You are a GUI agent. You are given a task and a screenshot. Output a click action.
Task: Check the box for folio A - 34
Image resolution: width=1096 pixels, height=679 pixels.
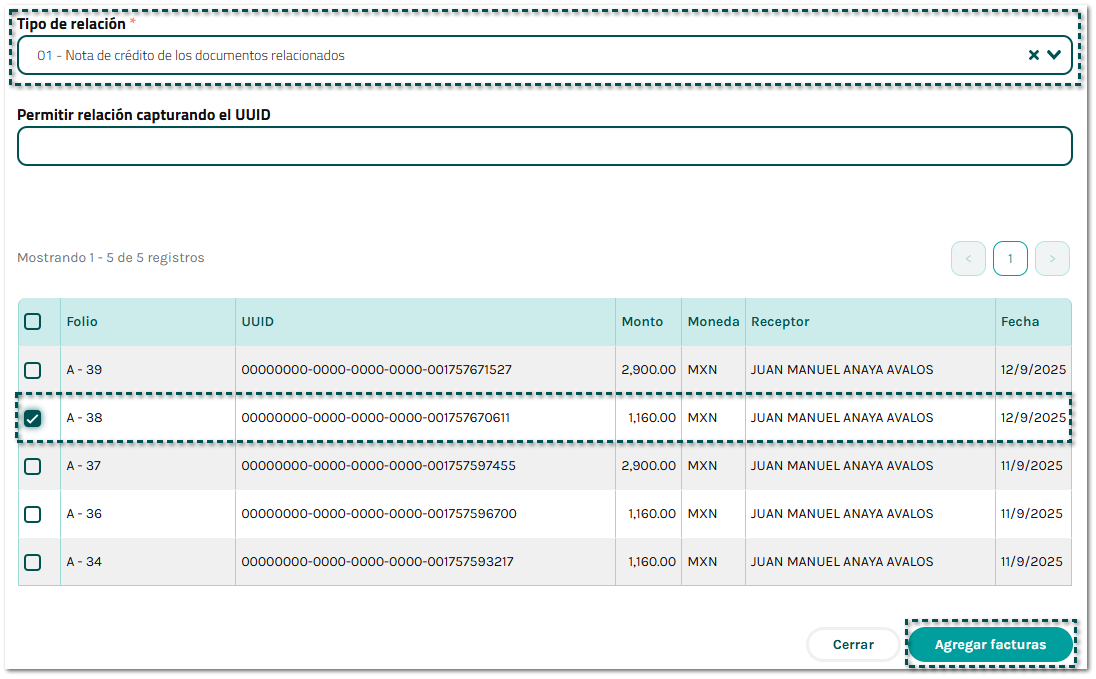point(33,562)
